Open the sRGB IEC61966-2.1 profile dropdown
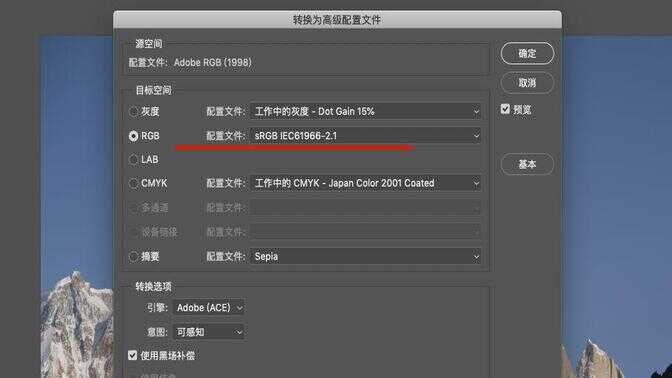The width and height of the screenshot is (672, 378). (366, 136)
